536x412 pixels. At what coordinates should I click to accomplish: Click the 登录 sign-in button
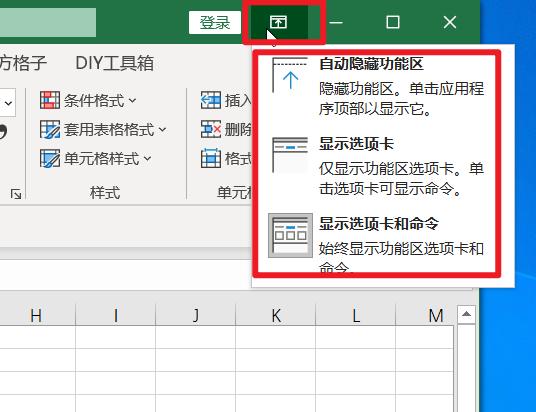[215, 23]
